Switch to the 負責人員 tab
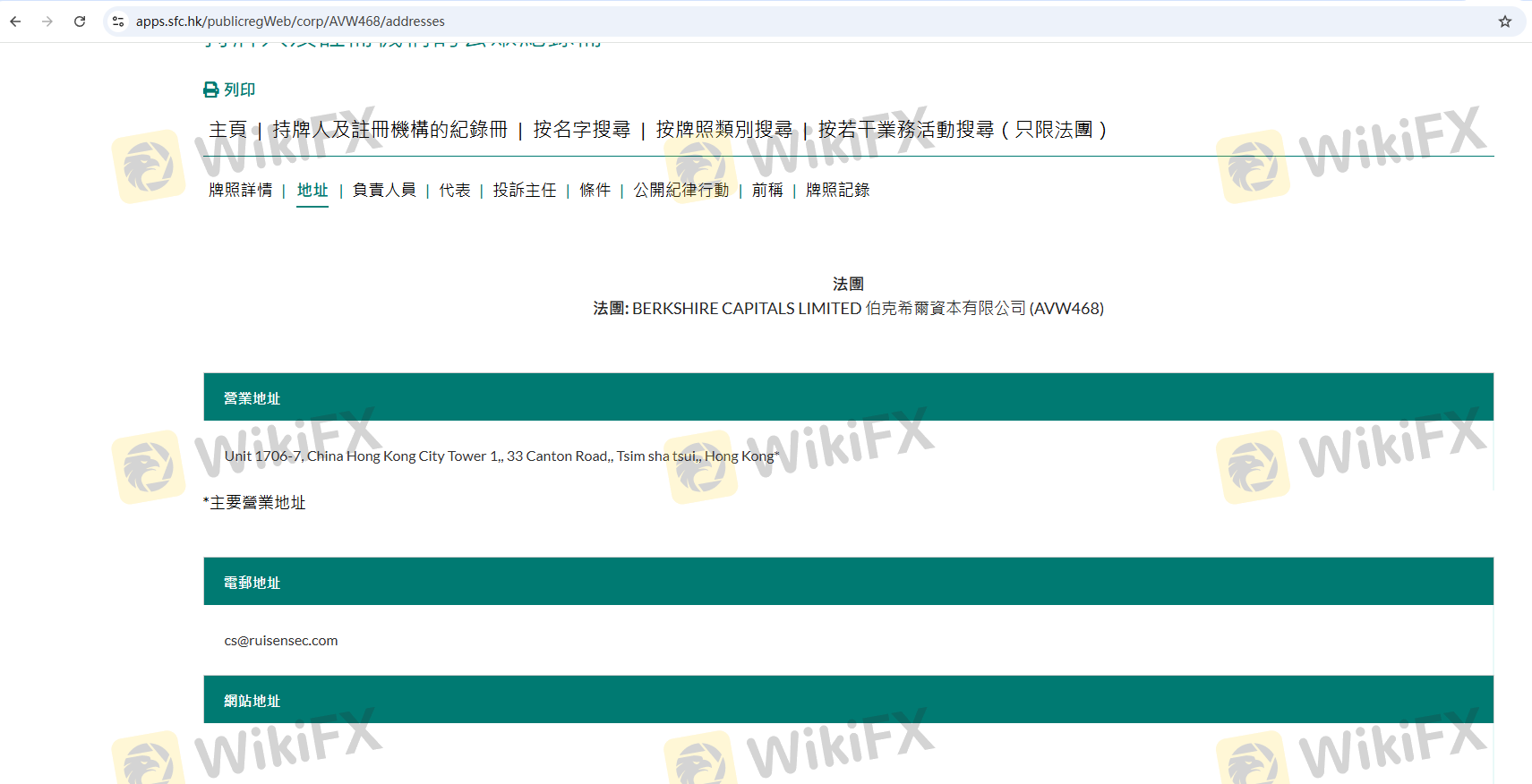Screen dimensions: 1532x784 point(384,190)
